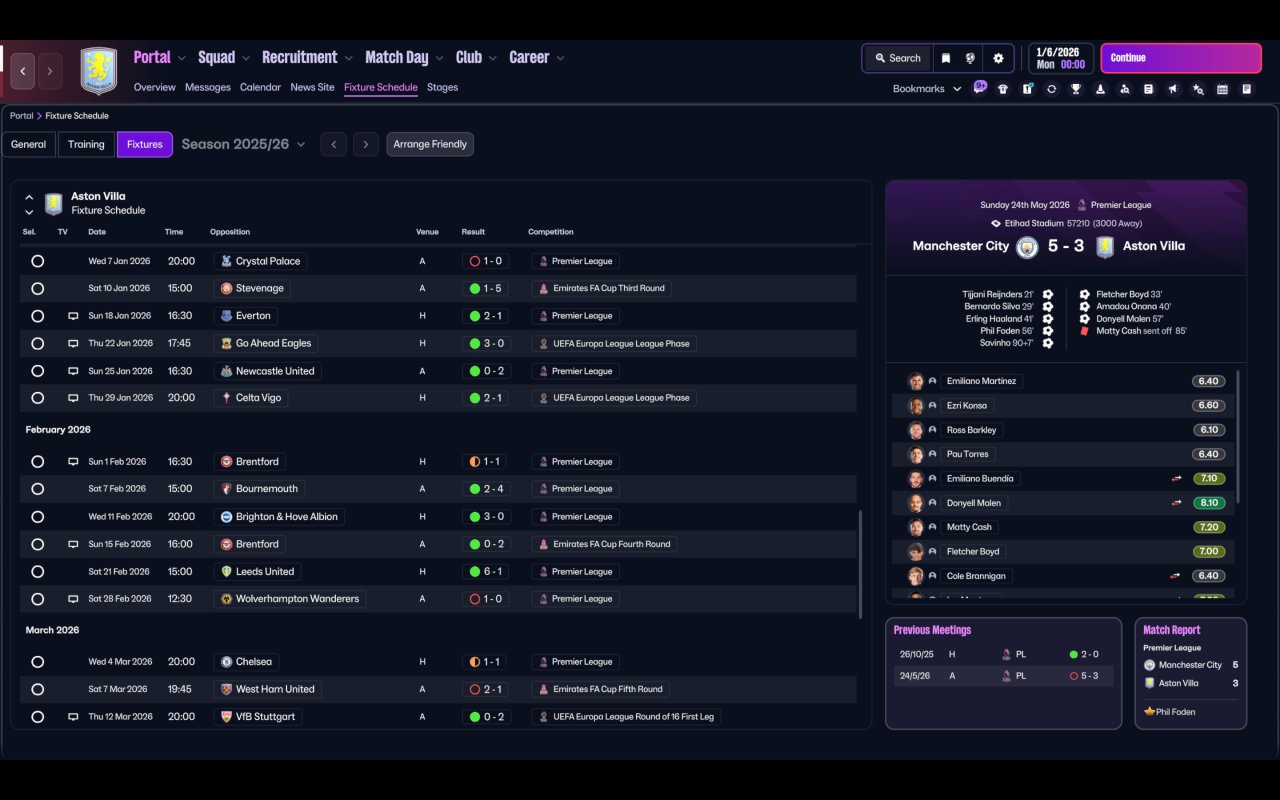Screen dimensions: 1280x800
Task: Click the Everton club crest
Action: pos(227,316)
